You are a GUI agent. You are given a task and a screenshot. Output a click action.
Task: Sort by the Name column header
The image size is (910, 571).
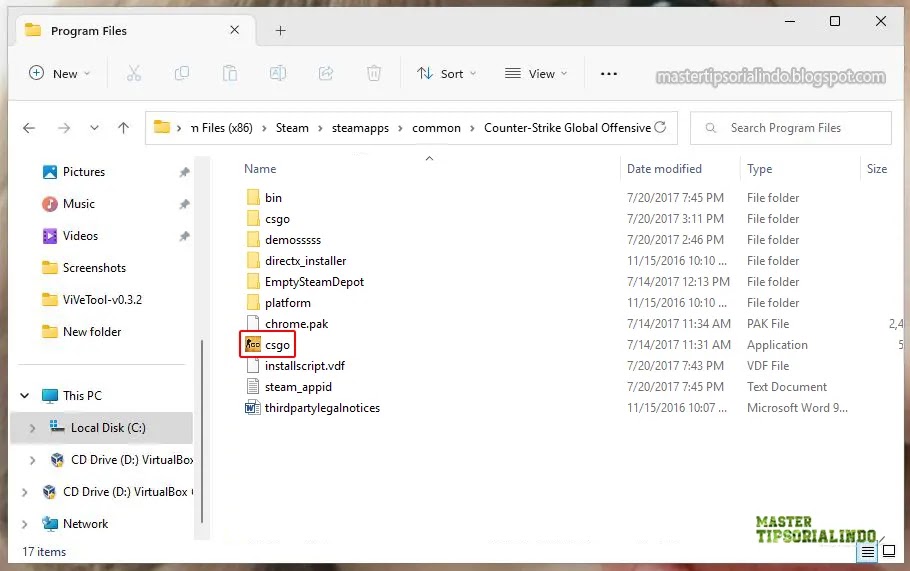click(260, 169)
